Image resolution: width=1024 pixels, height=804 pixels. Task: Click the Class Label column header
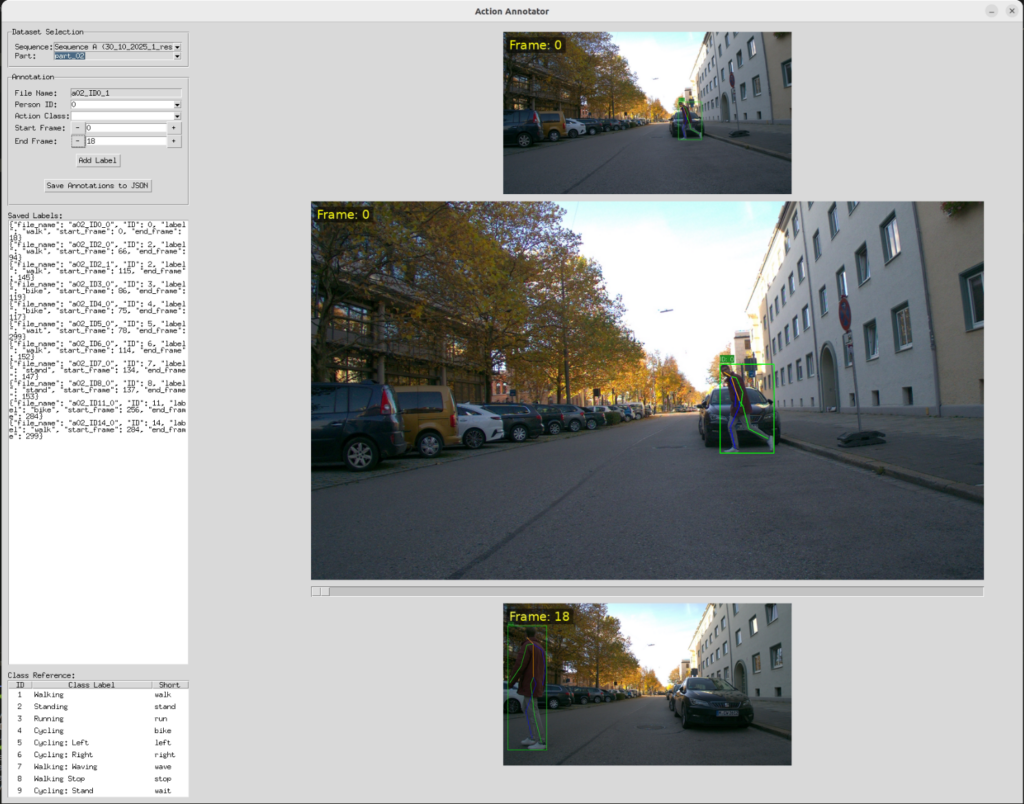pos(91,685)
